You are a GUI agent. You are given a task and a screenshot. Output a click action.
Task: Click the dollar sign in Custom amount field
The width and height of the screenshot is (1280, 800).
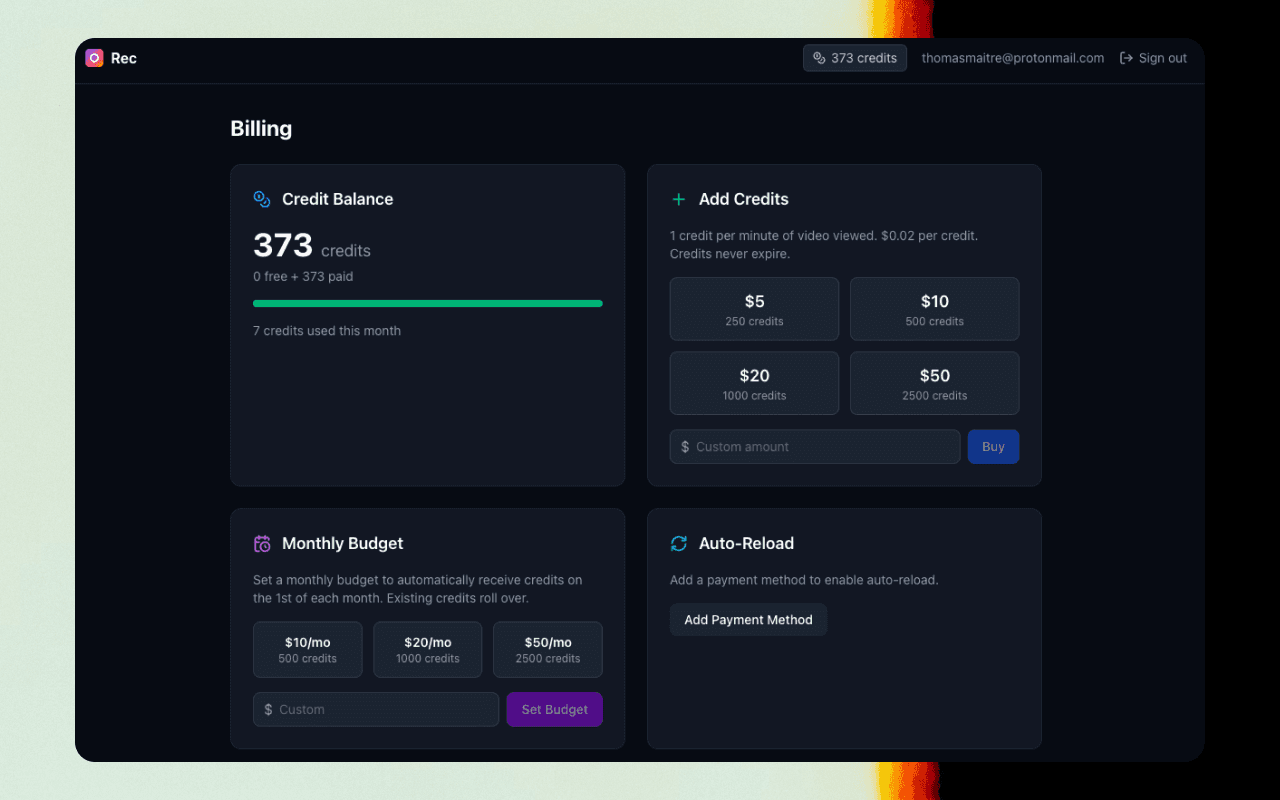coord(685,447)
